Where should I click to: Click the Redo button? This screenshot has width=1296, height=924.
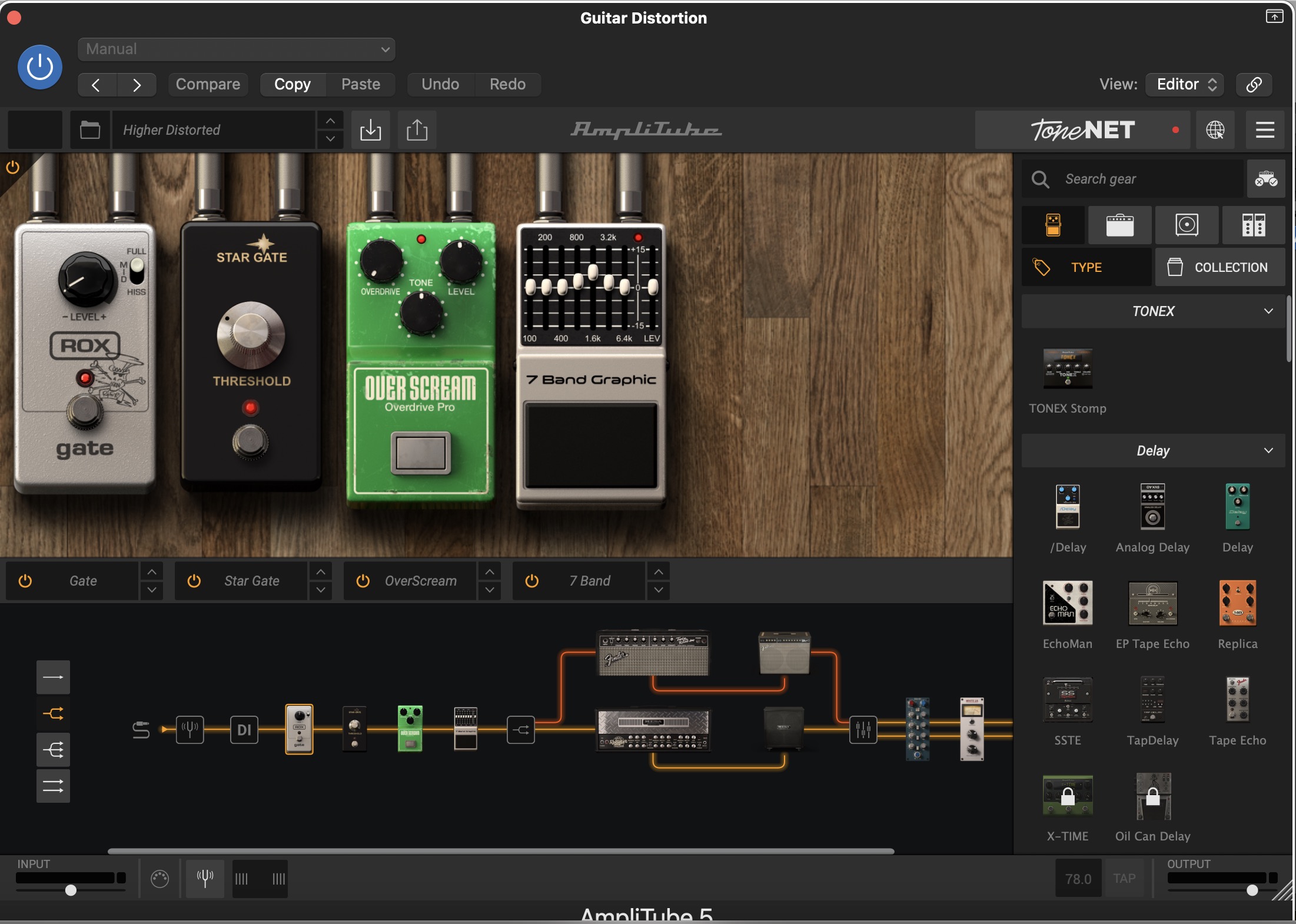(x=508, y=84)
